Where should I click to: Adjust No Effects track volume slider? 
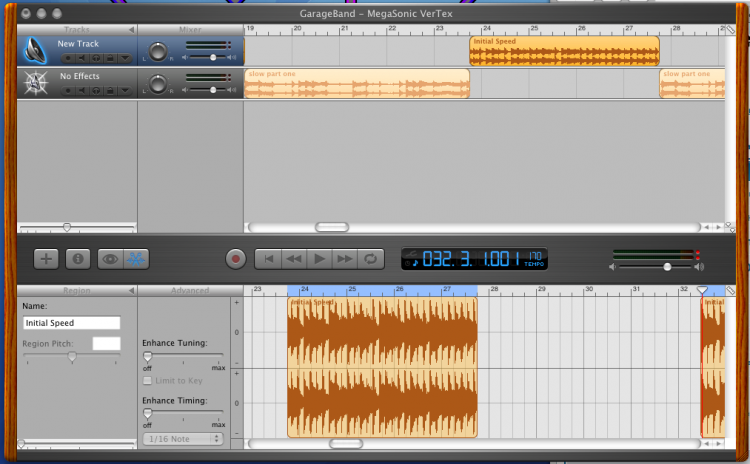click(x=213, y=90)
